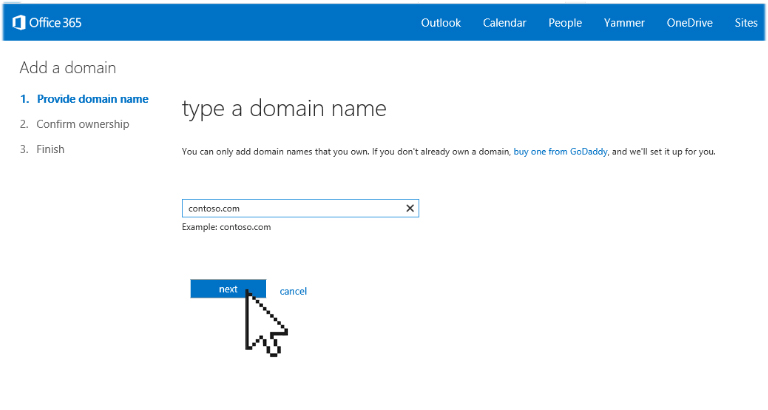Screen dimensions: 768x410
Task: Click the 'Add a domain' heading
Action: [68, 68]
